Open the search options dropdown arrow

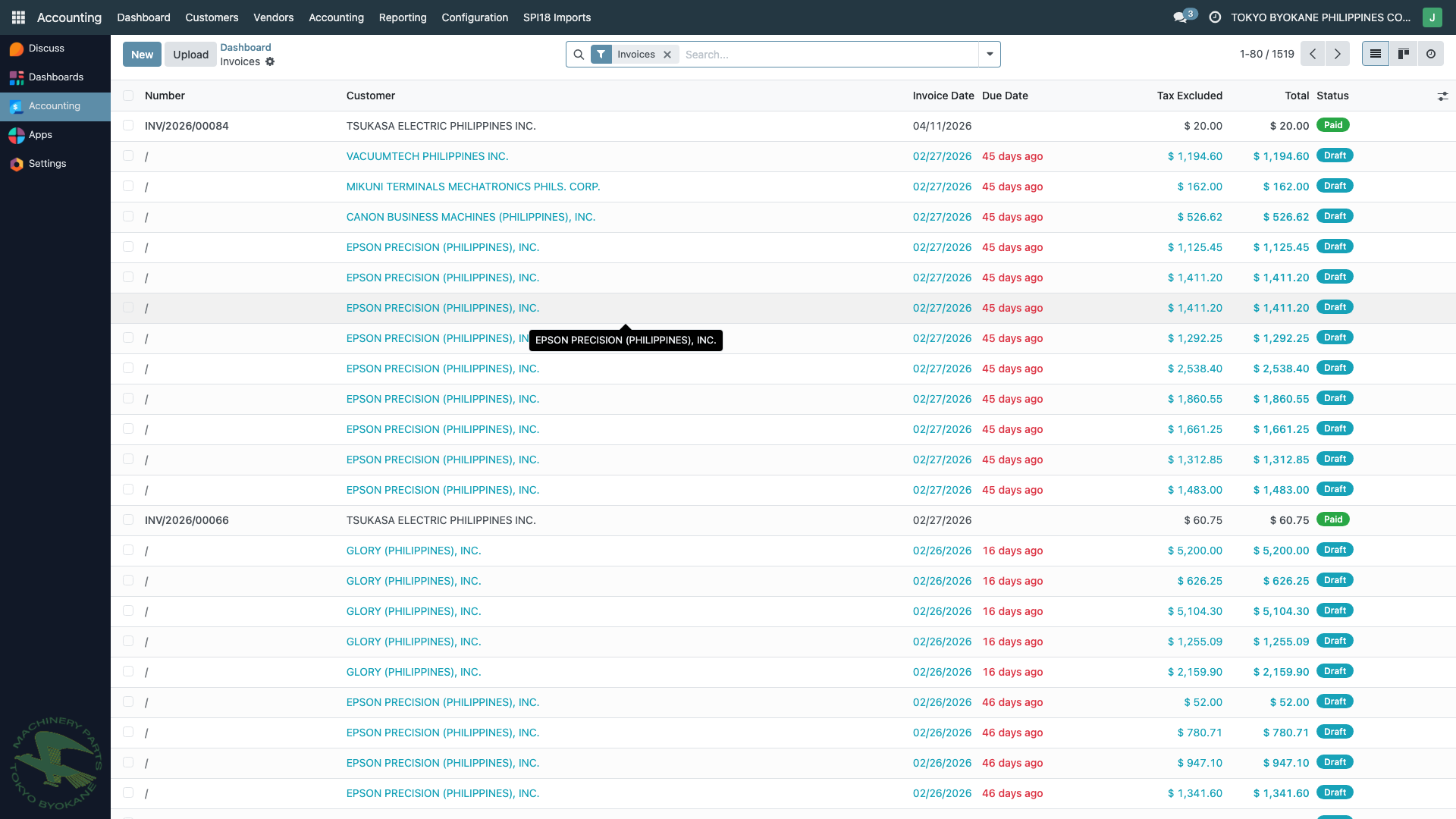[x=990, y=54]
